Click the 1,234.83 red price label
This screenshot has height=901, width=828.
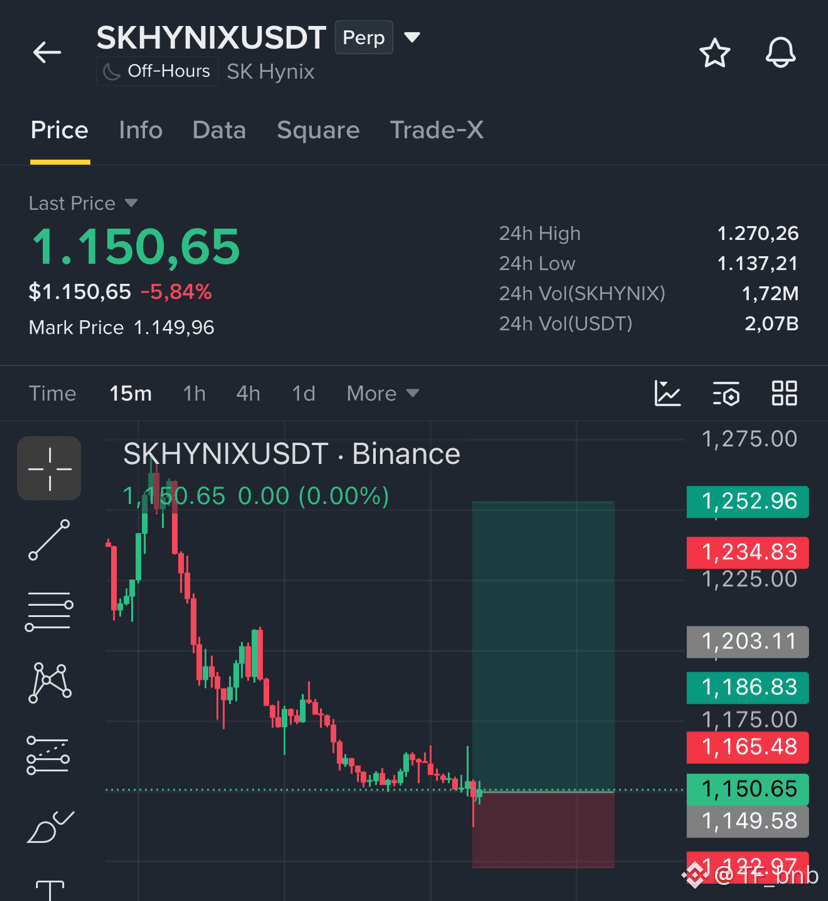point(748,553)
